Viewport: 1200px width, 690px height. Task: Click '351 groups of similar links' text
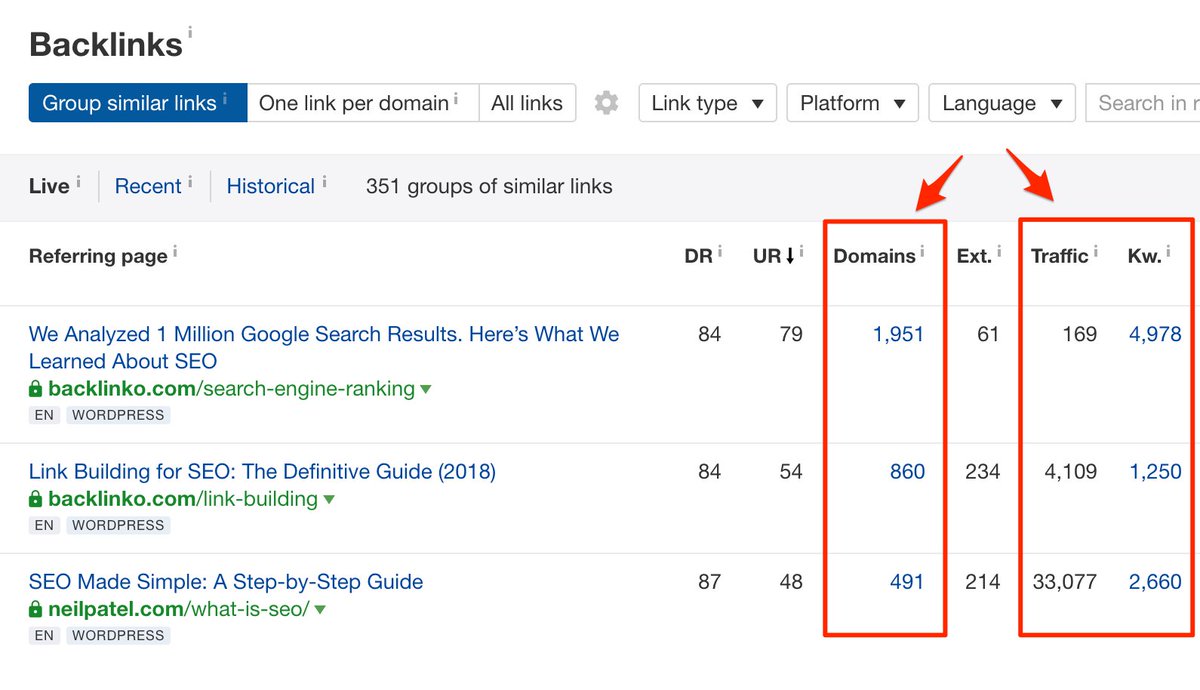489,186
